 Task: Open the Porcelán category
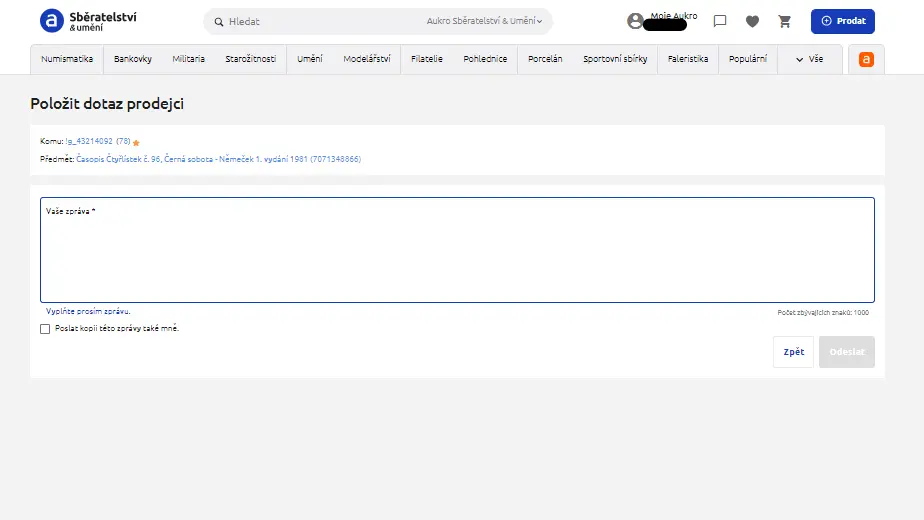tap(545, 59)
